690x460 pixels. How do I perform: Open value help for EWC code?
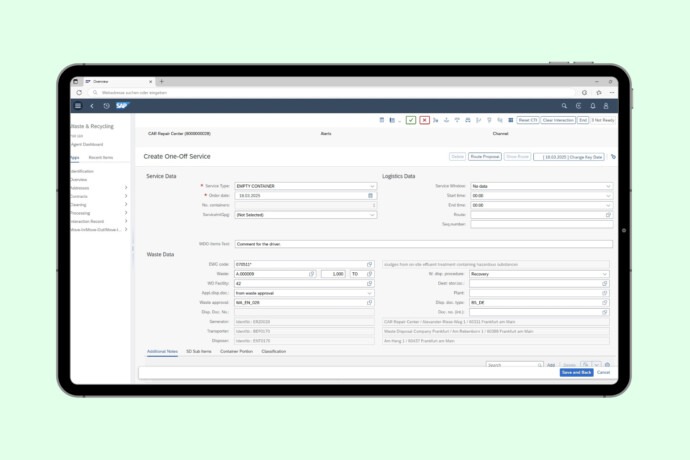tap(372, 264)
